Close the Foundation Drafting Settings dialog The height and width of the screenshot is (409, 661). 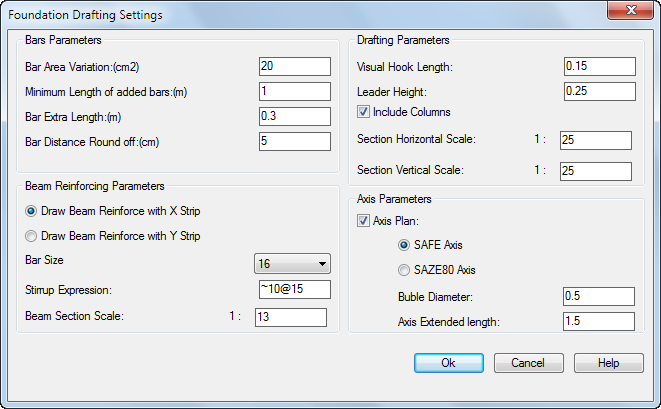630,10
